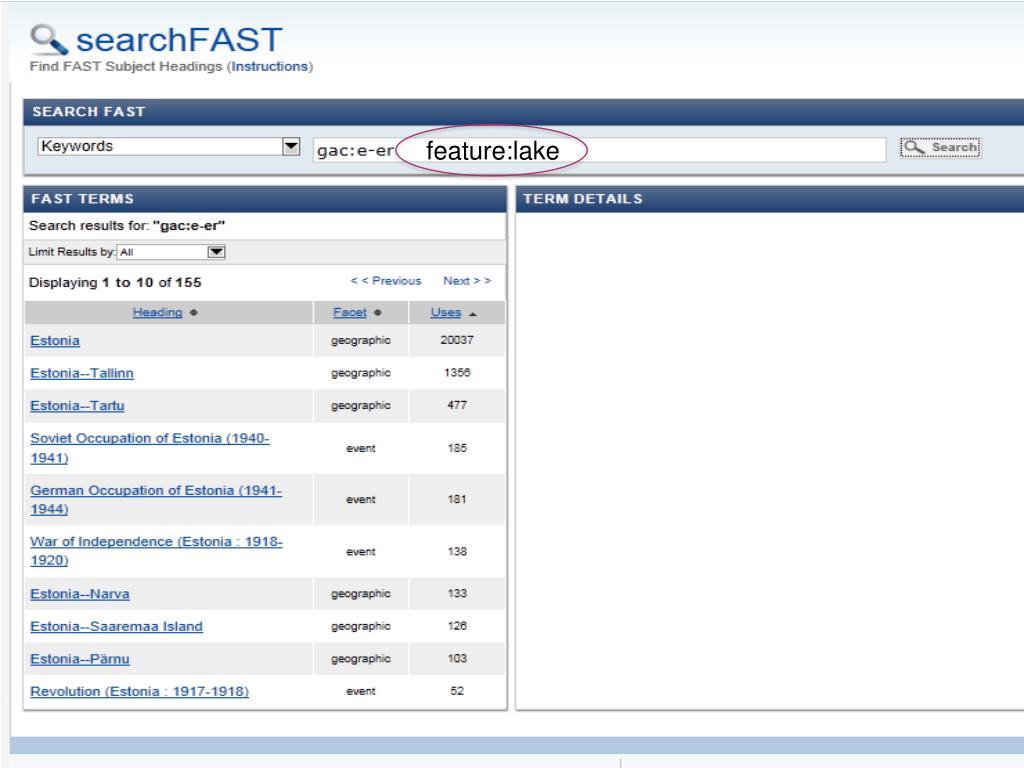The image size is (1024, 768).
Task: Open the Keywords search type dropdown
Action: coord(169,146)
